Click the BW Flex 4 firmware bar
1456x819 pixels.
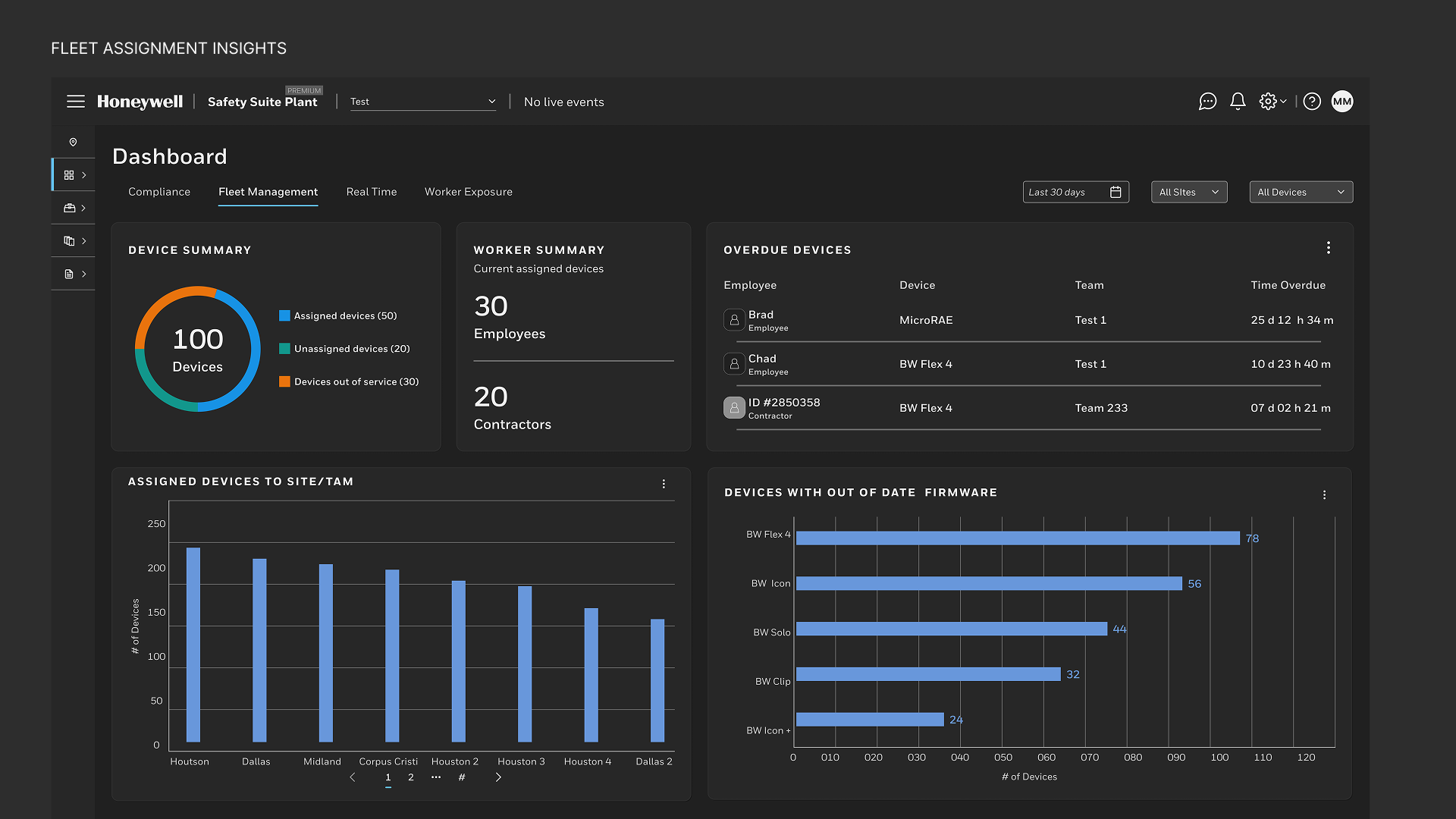click(1016, 538)
